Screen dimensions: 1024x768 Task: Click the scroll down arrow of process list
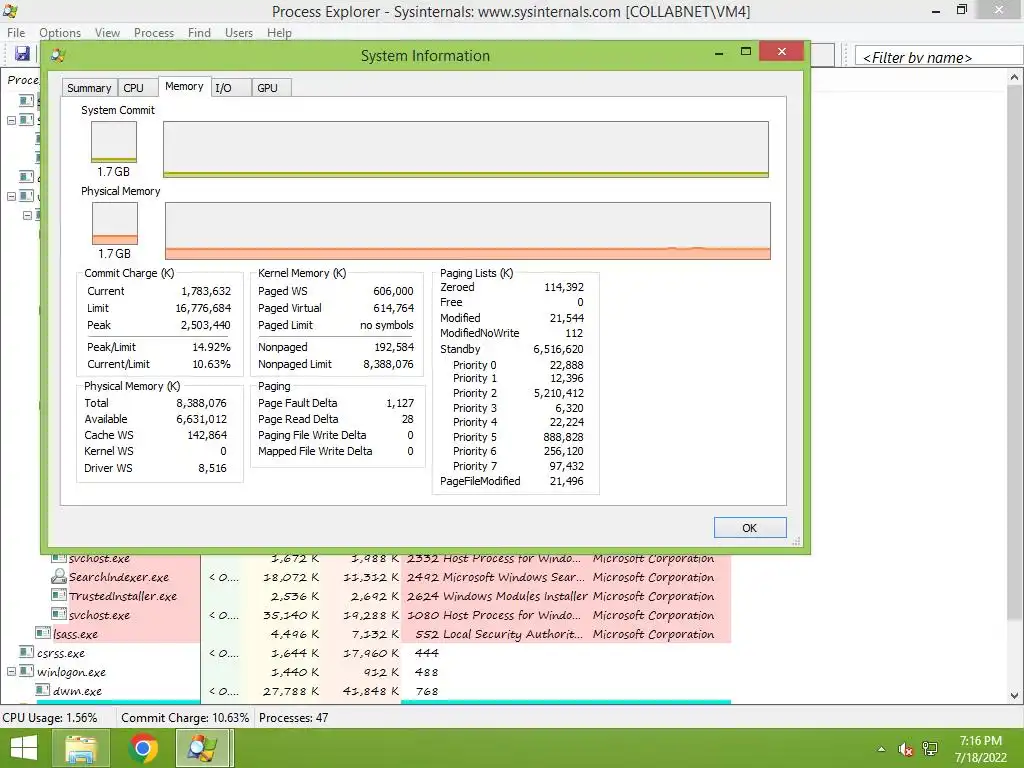tap(1014, 696)
